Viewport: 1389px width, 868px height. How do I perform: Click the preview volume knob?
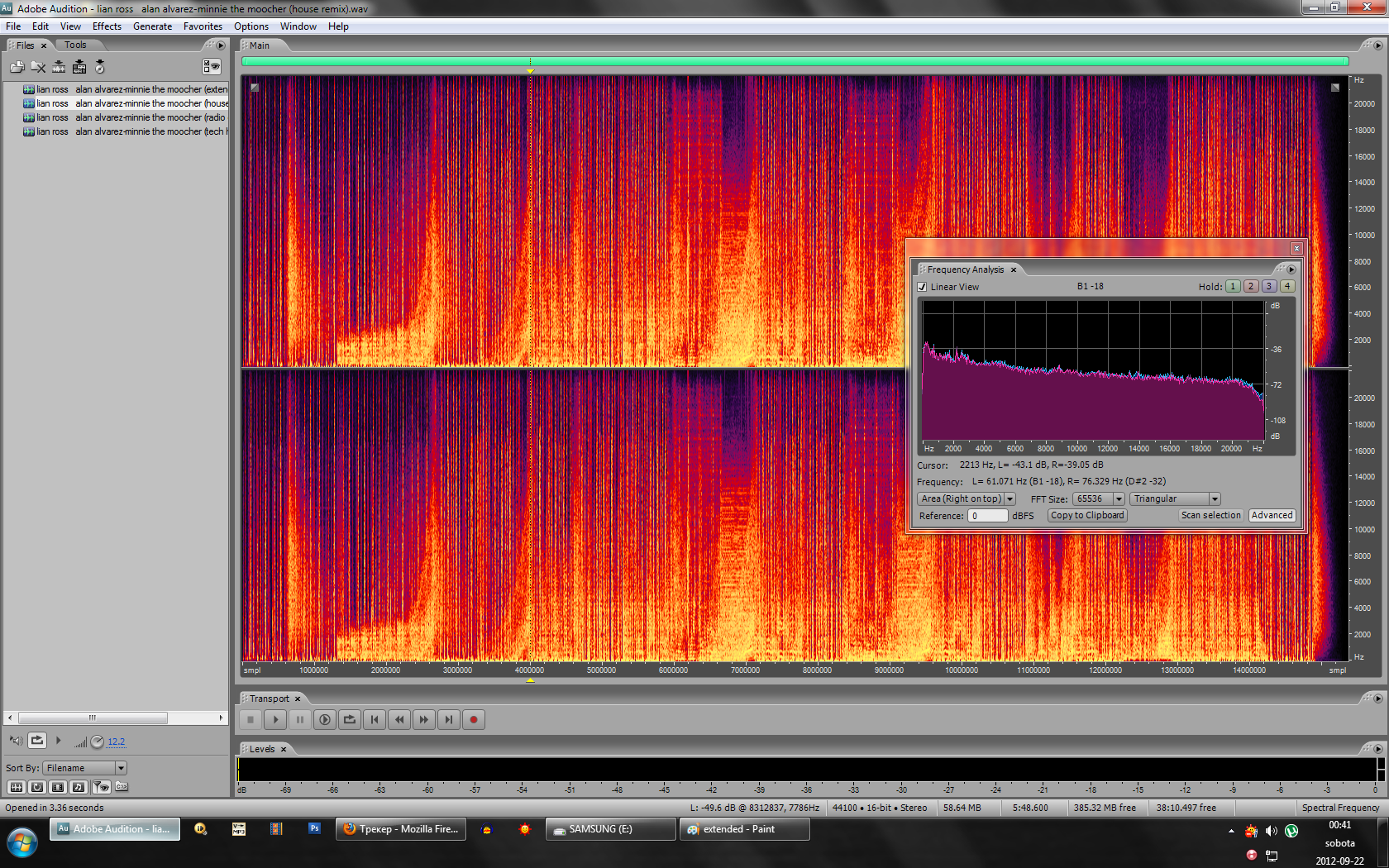97,742
